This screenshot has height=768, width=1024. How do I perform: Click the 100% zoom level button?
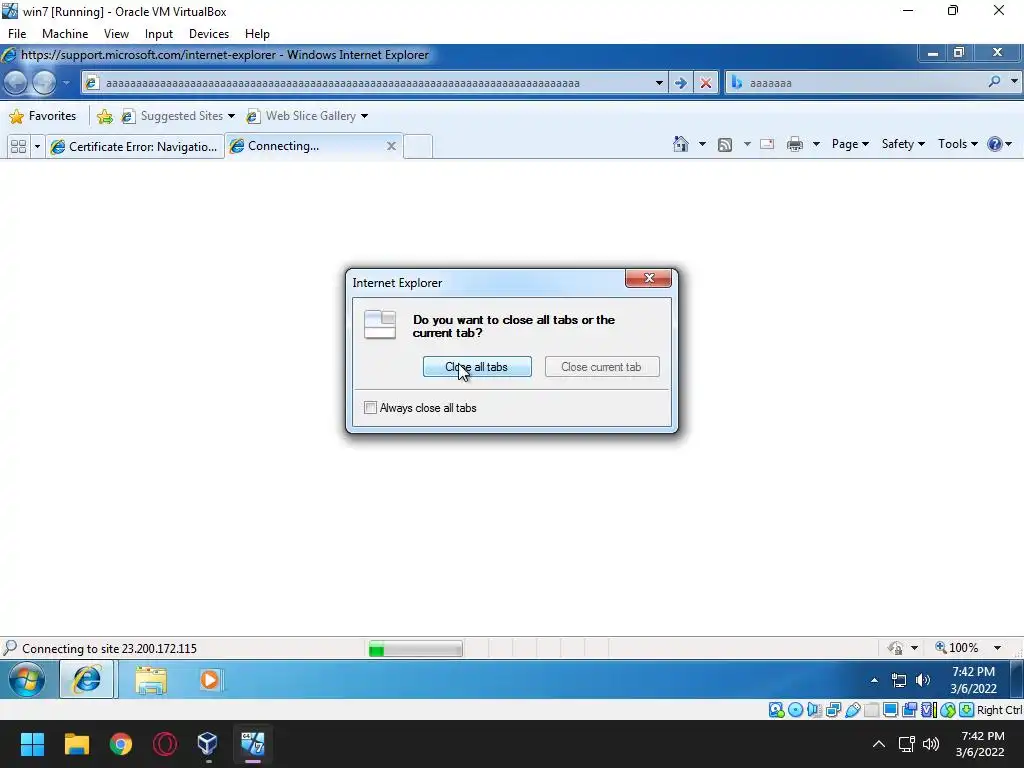click(x=957, y=648)
